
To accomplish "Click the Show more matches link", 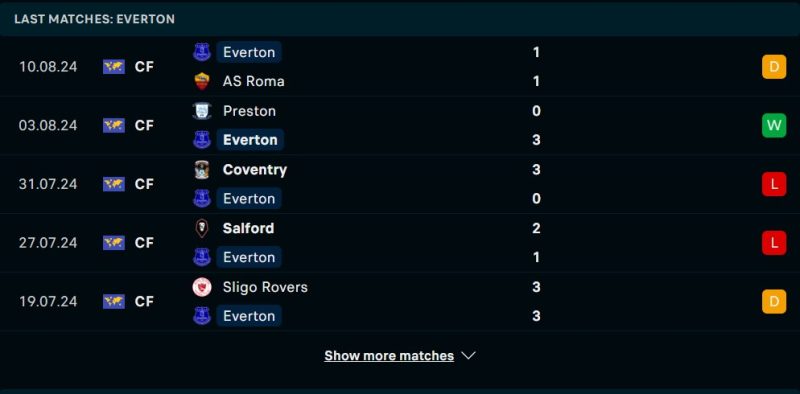I will point(389,356).
